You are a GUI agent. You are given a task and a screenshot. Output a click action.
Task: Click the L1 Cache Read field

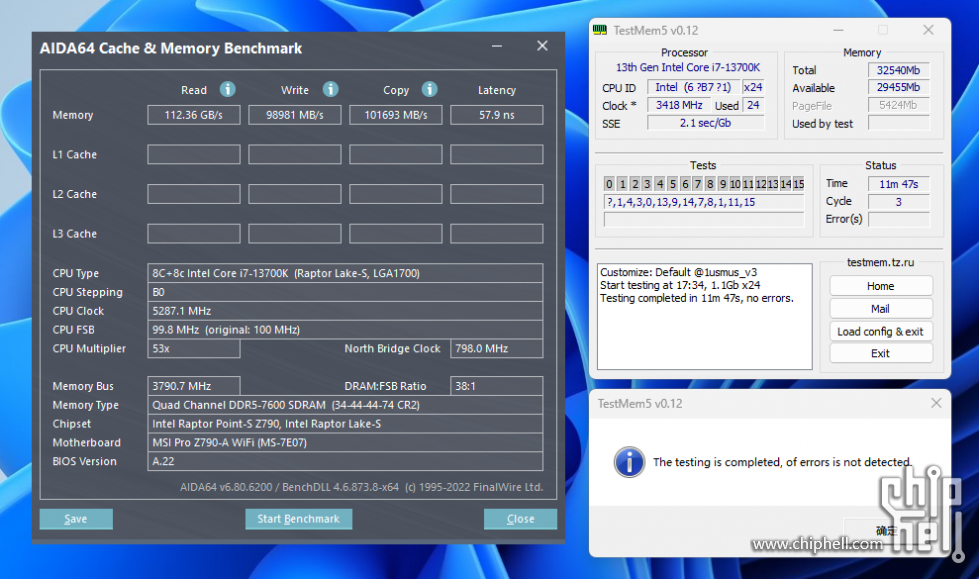[x=194, y=154]
